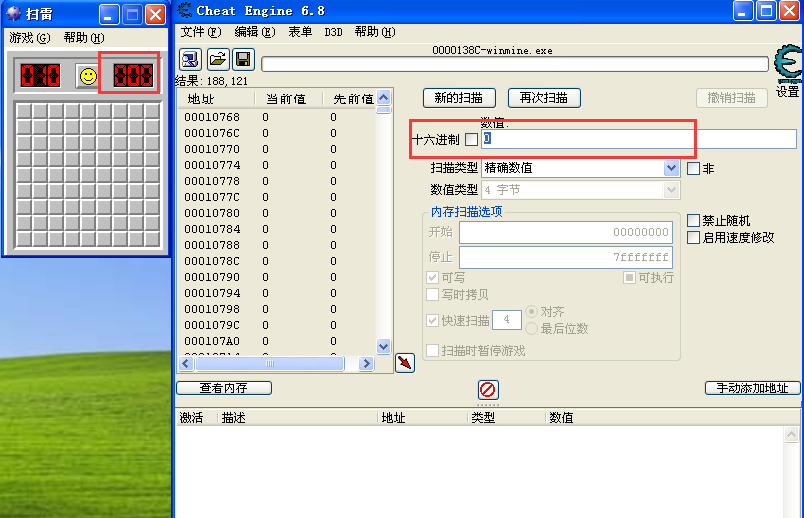This screenshot has height=518, width=804.
Task: Click results list scroll right arrow
Action: [366, 364]
